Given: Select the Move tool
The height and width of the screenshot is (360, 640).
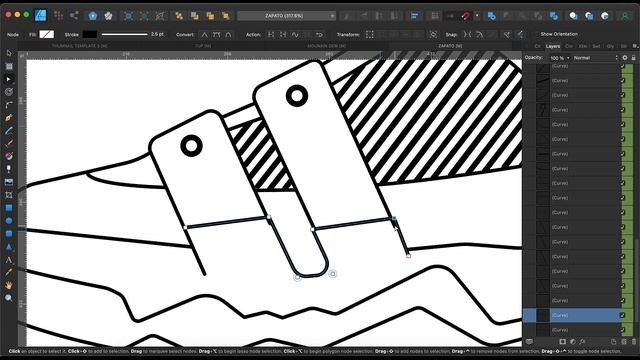Looking at the screenshot, I should coord(9,53).
